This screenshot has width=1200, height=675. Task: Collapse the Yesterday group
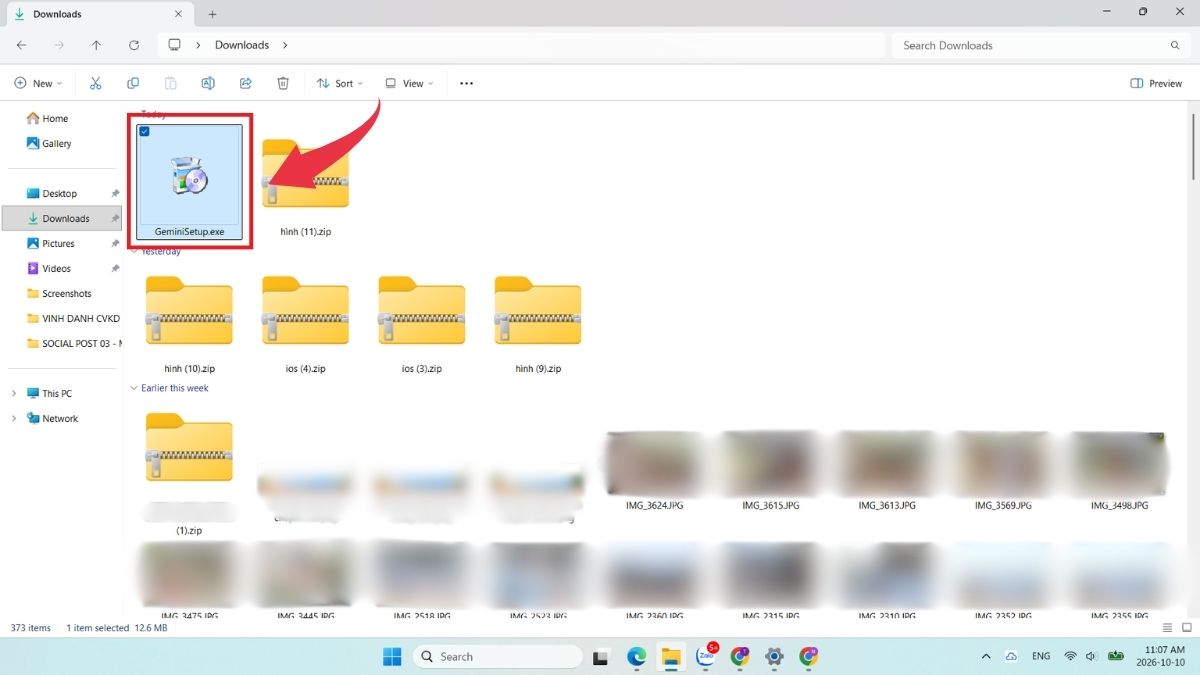[x=135, y=252]
